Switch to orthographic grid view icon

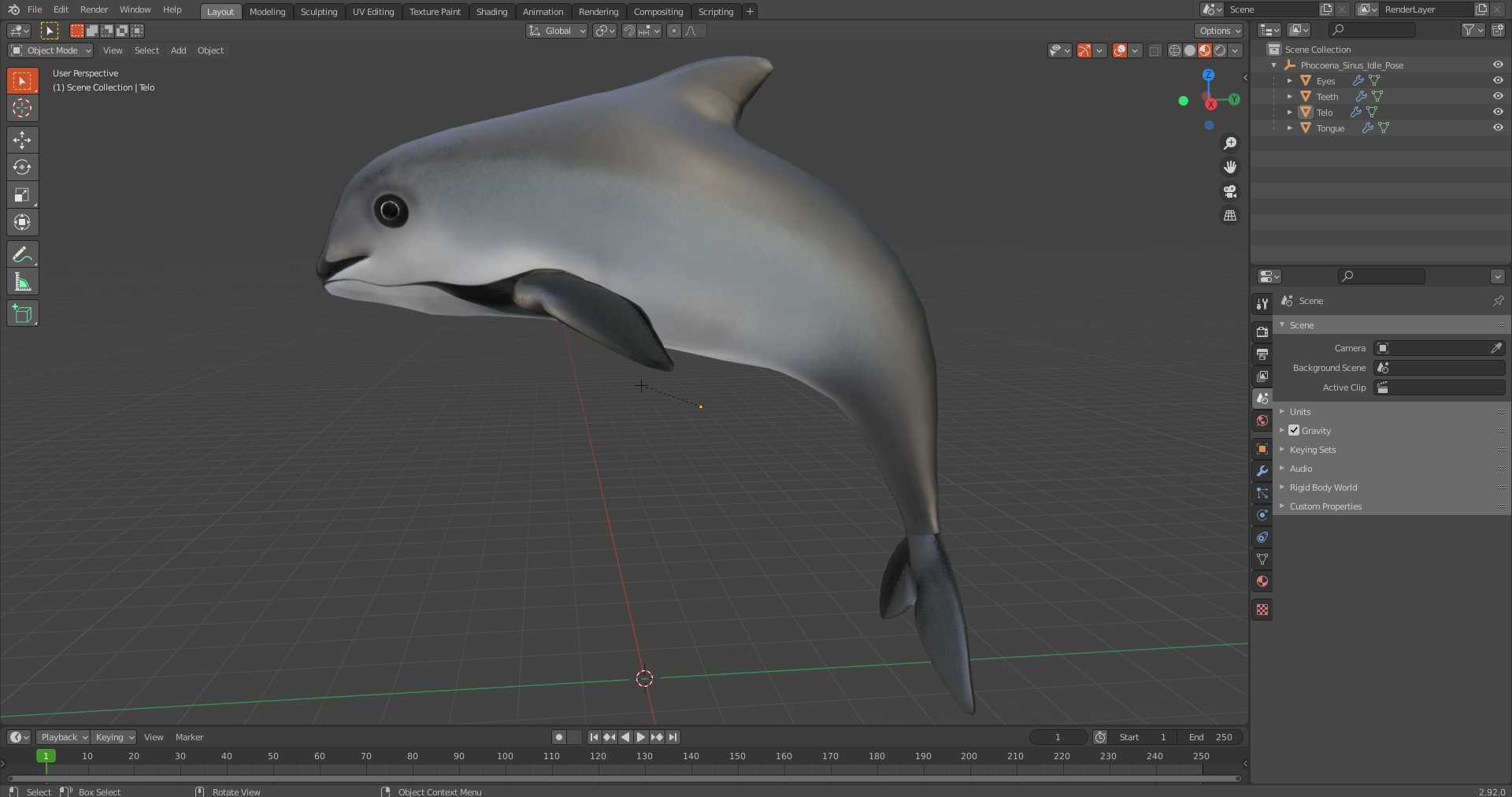pos(1229,216)
